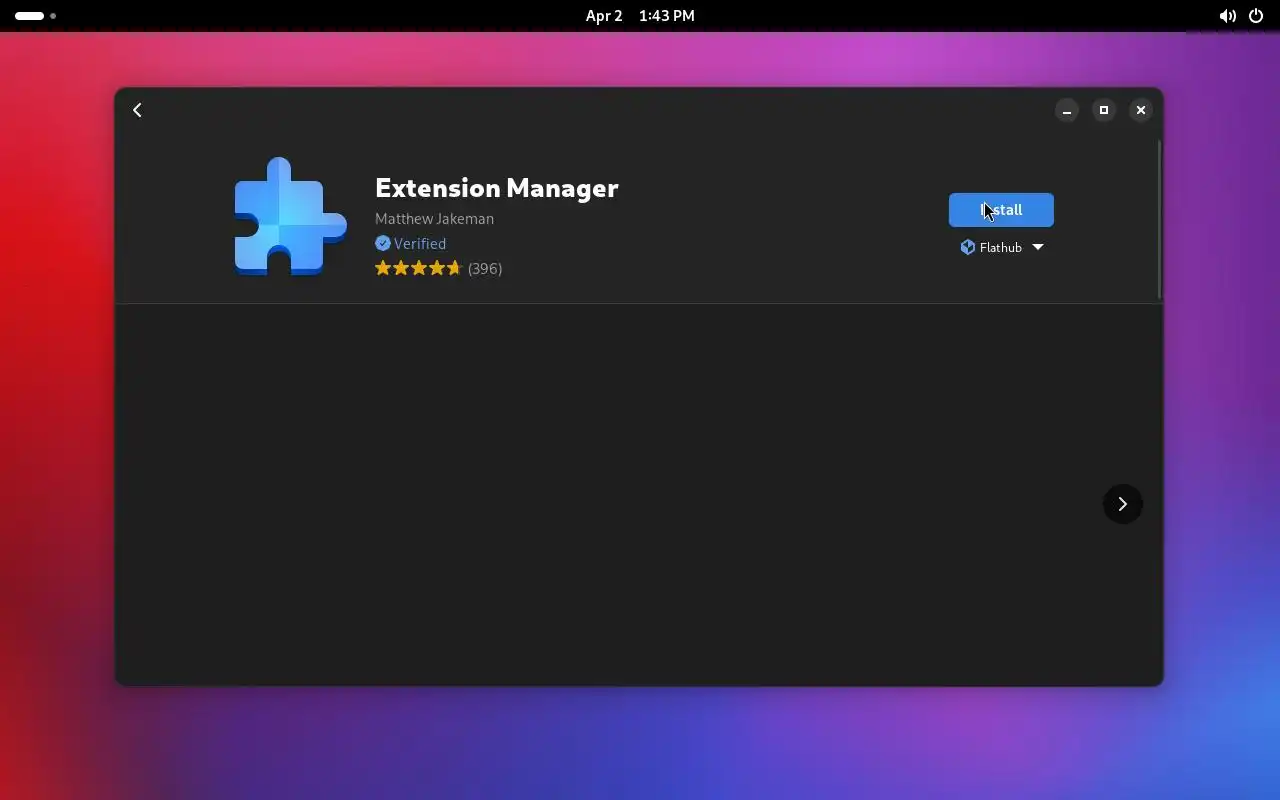The height and width of the screenshot is (800, 1280).
Task: Maximize the Software window
Action: (1104, 110)
